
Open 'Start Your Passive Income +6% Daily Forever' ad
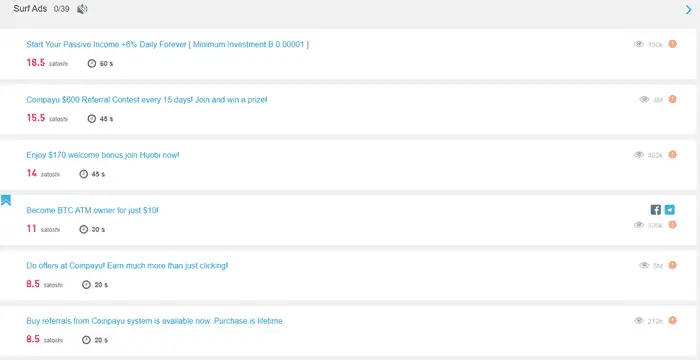pos(167,44)
